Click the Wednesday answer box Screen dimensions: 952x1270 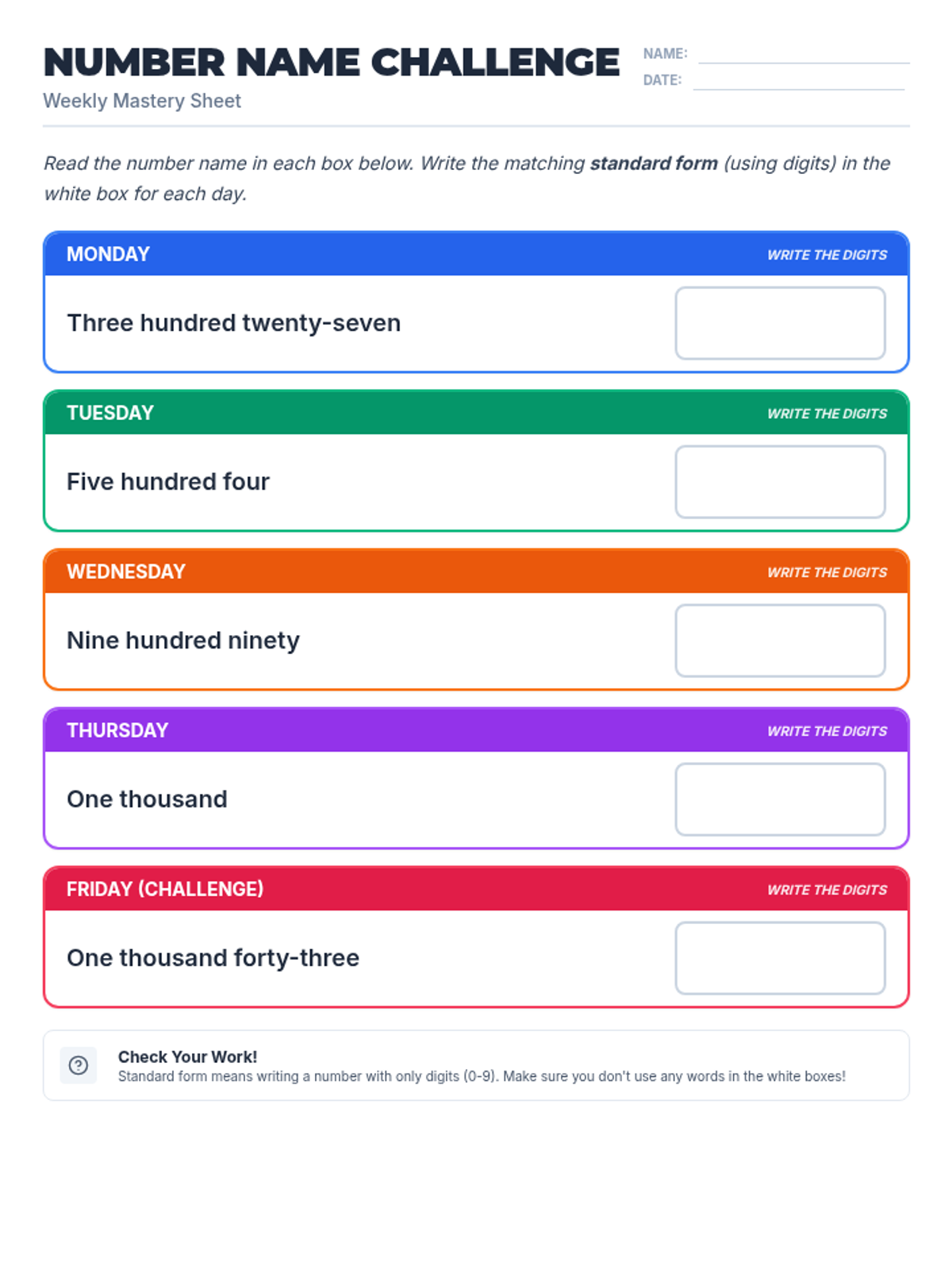(780, 641)
